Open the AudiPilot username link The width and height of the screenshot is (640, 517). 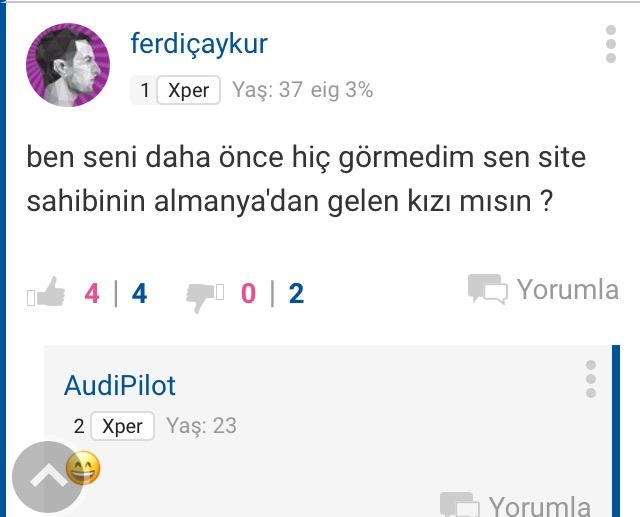[x=120, y=385]
